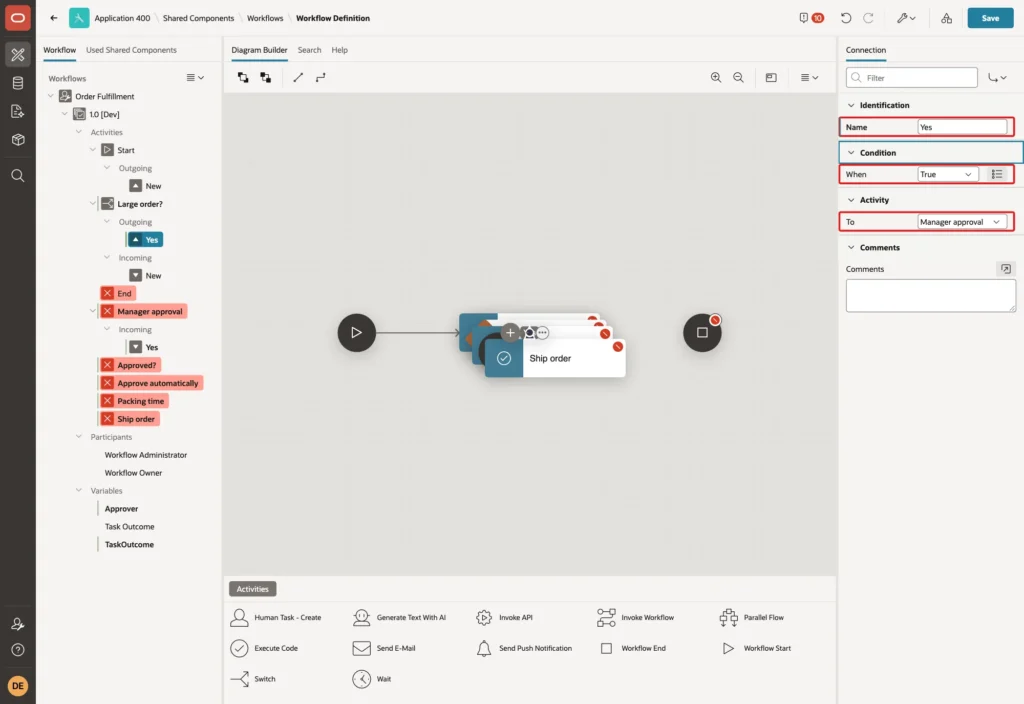Viewport: 1024px width, 704px height.
Task: Click the Application 400 app icon
Action: [x=79, y=18]
